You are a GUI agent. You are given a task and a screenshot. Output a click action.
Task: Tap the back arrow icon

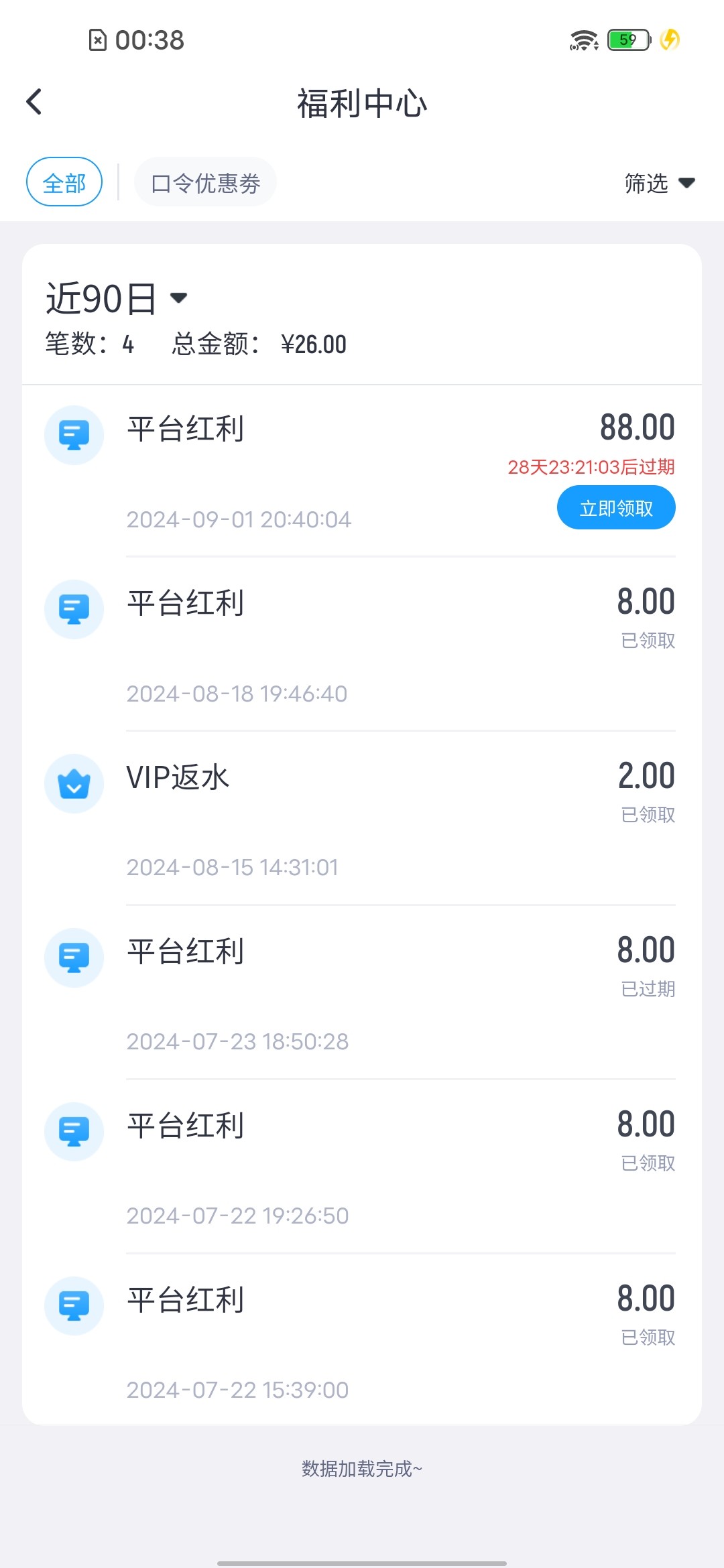coord(34,103)
